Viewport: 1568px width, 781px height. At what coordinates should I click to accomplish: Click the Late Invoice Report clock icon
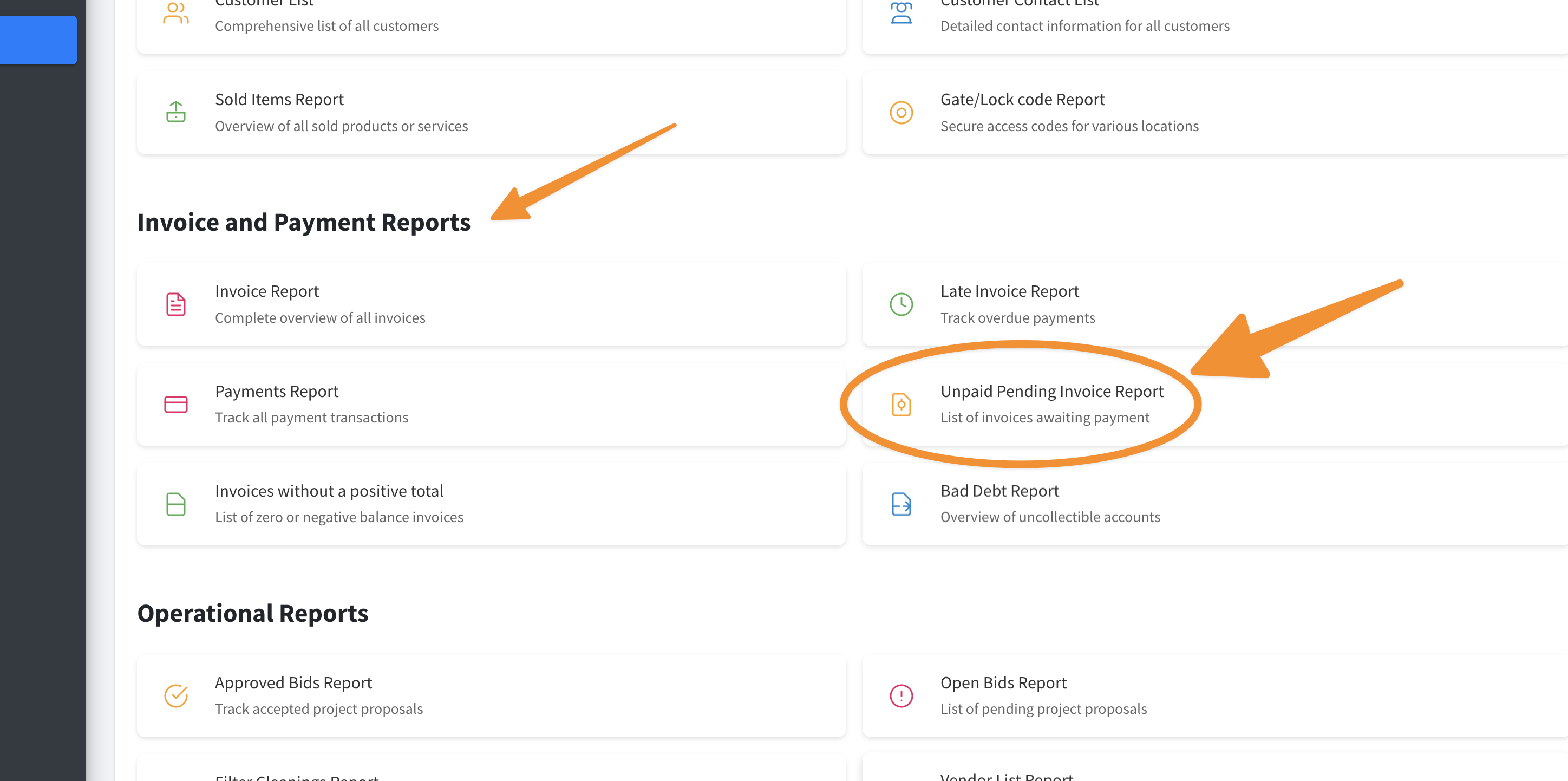901,304
